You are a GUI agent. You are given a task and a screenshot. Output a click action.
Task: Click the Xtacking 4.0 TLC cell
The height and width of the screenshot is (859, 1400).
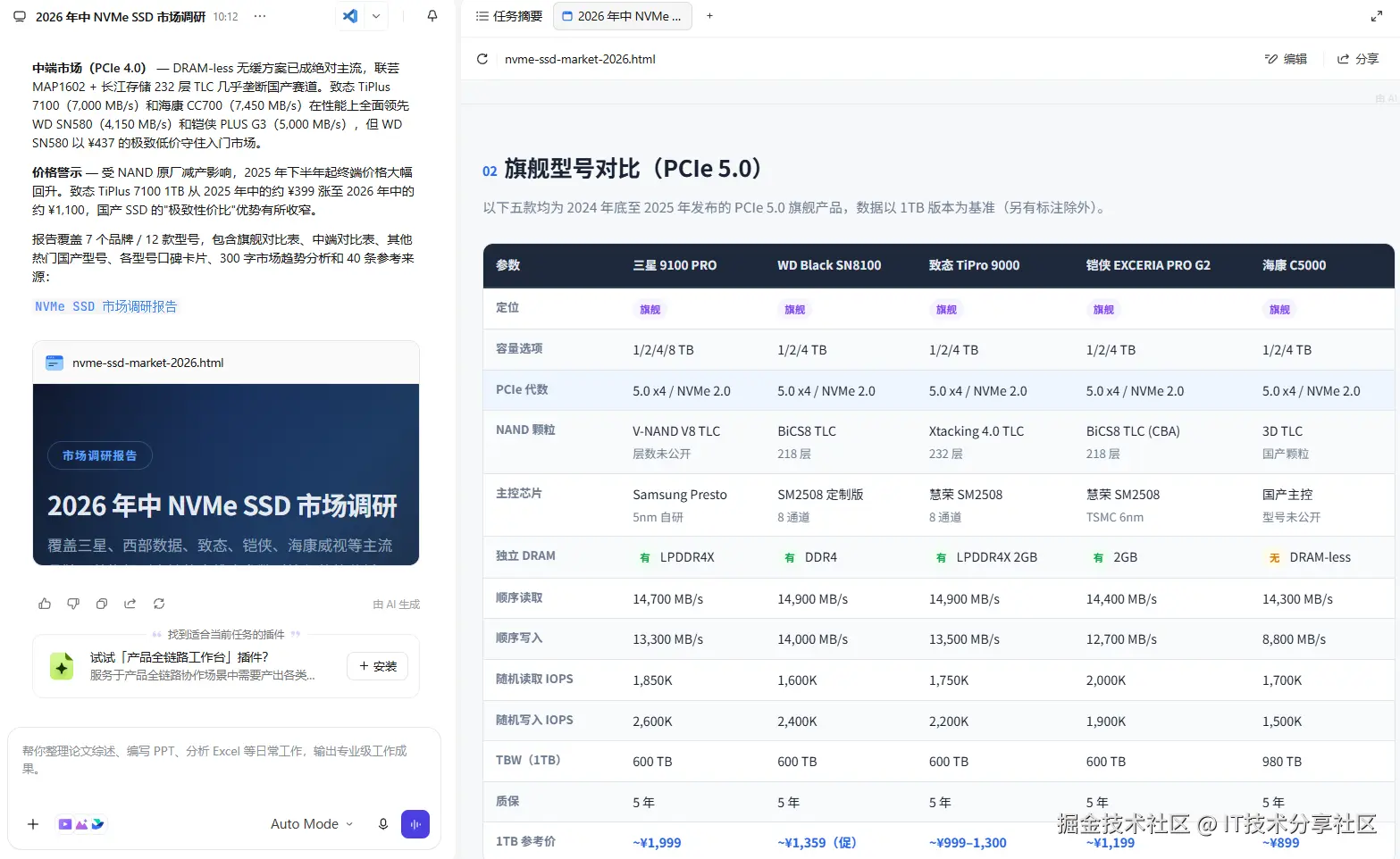coord(977,431)
